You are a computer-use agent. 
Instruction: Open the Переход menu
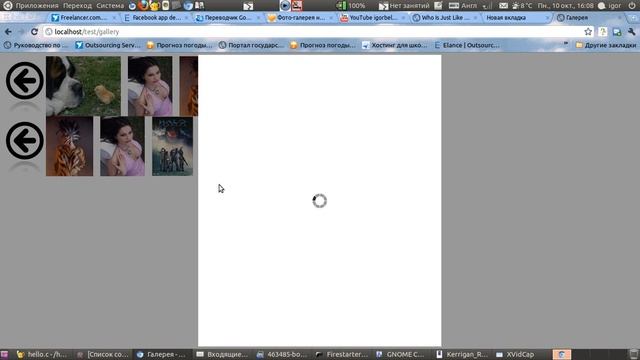[78, 6]
